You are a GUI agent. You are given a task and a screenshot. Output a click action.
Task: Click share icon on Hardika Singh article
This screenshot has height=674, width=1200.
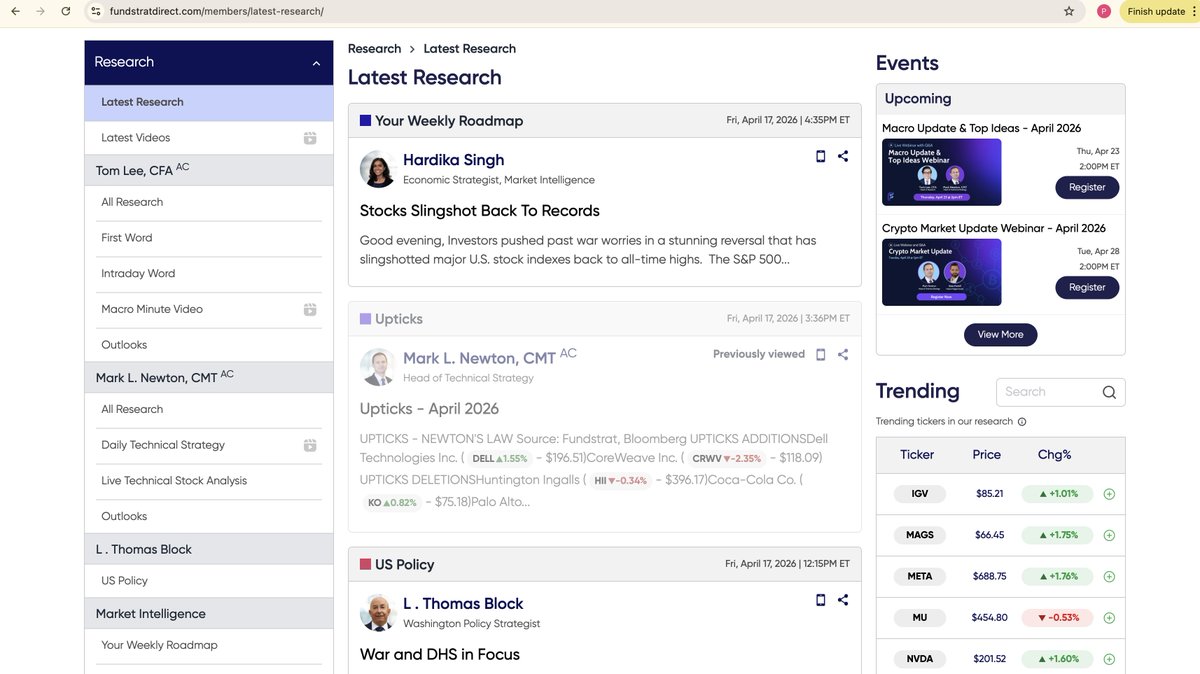pos(843,156)
